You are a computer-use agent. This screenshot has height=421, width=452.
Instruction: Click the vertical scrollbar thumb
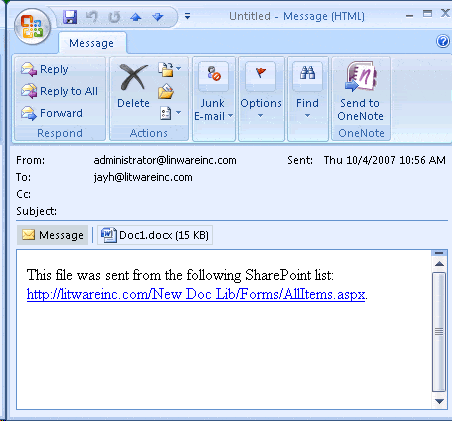point(439,332)
